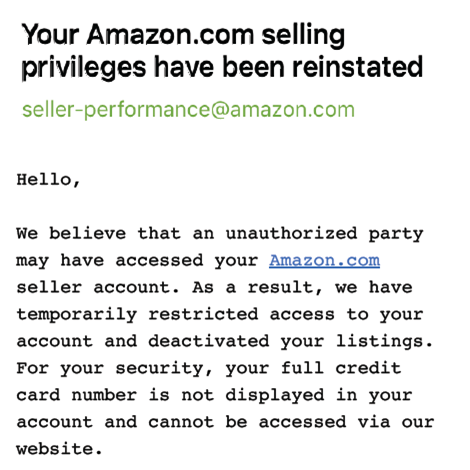Click the word 'unauthorized' in the first sentence
Viewport: 470px width, 470px height.
[291, 233]
